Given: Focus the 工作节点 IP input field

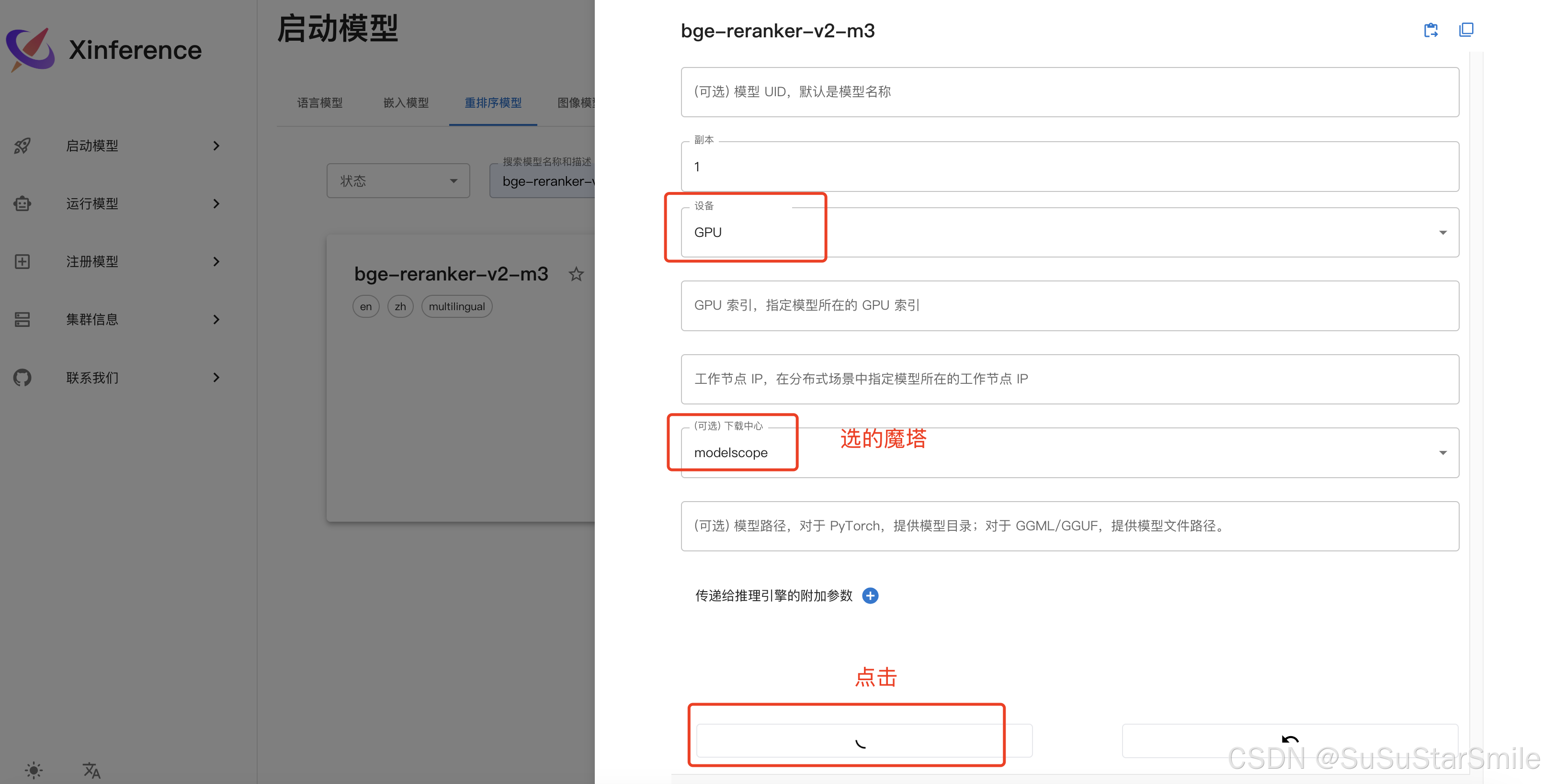Looking at the screenshot, I should point(1070,380).
